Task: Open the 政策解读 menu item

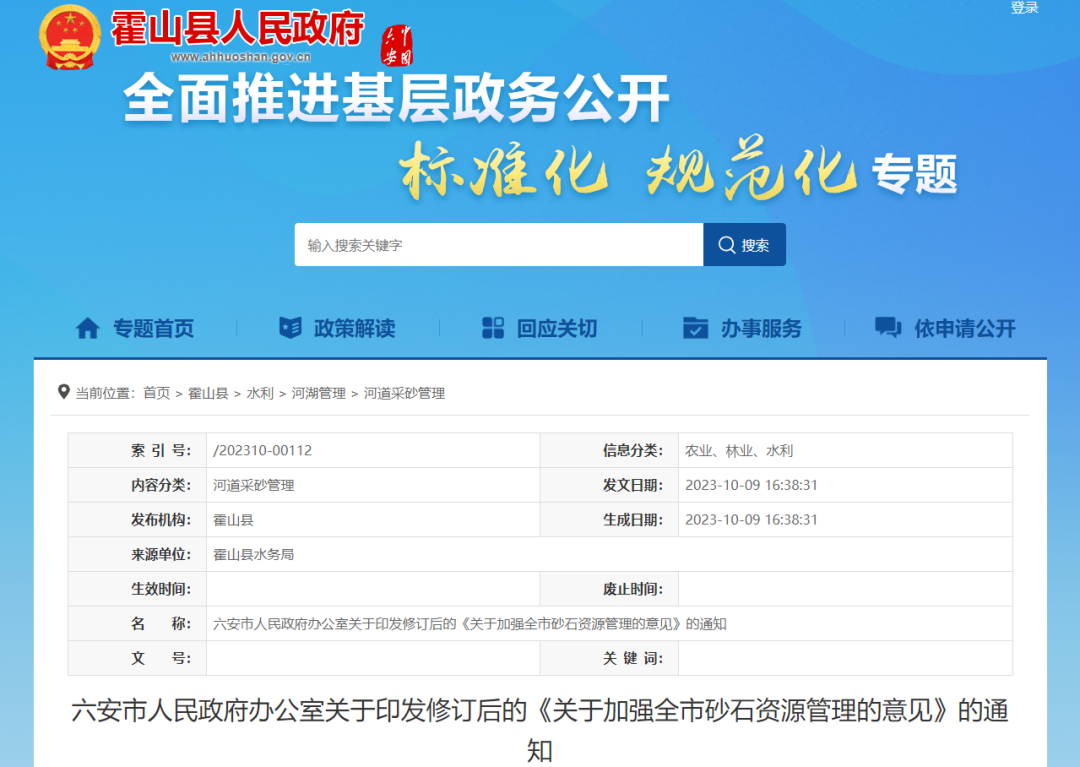Action: coord(354,328)
